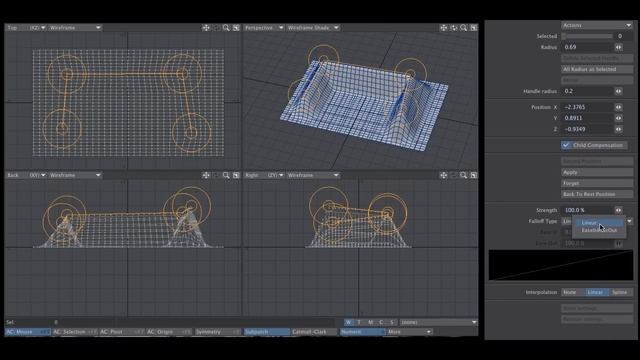Select C color map mode
640x360 pixels.
tap(381, 322)
